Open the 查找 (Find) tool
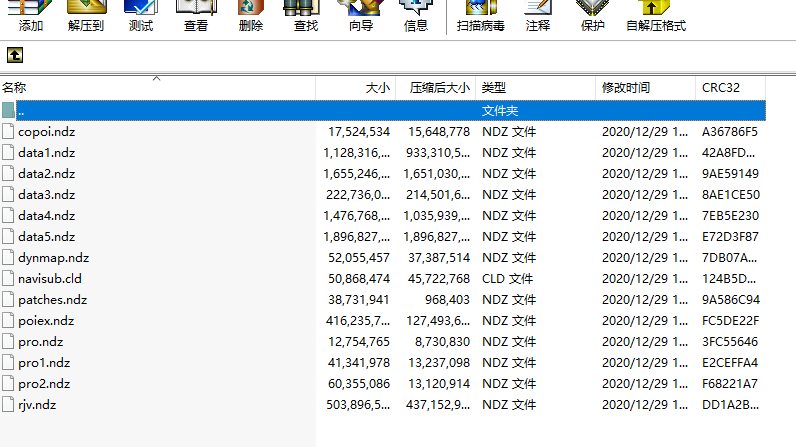This screenshot has height=447, width=796. [x=305, y=16]
